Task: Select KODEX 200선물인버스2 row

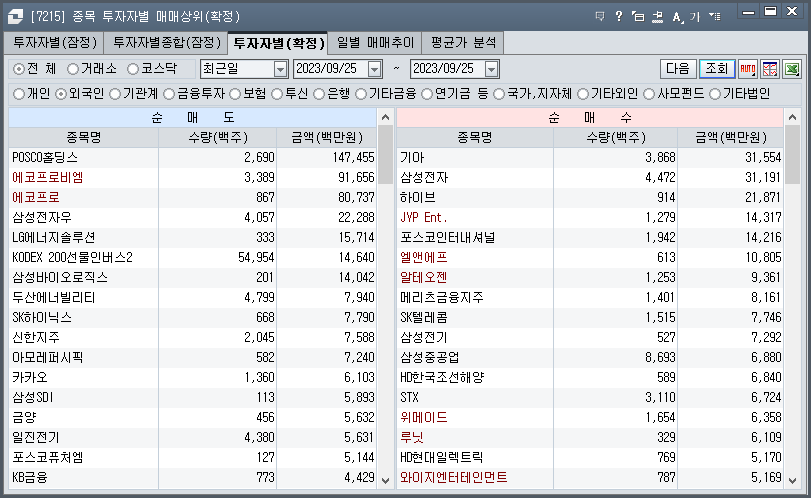Action: (192, 258)
